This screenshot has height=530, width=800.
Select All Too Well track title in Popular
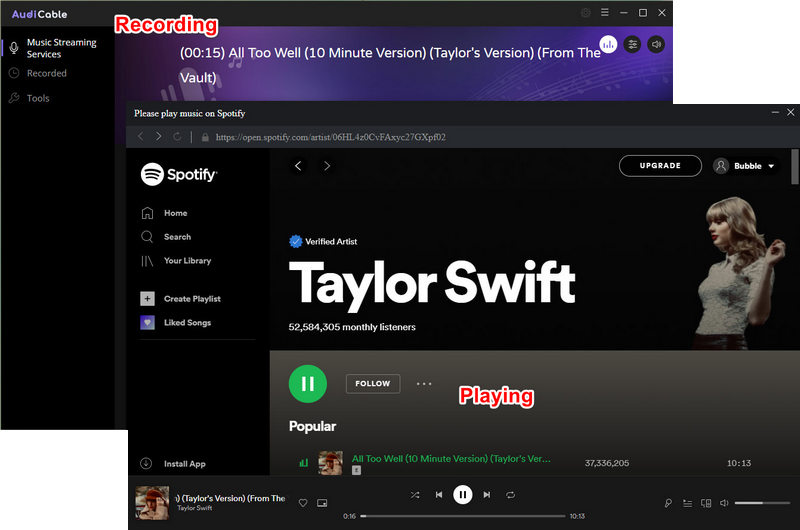point(451,459)
